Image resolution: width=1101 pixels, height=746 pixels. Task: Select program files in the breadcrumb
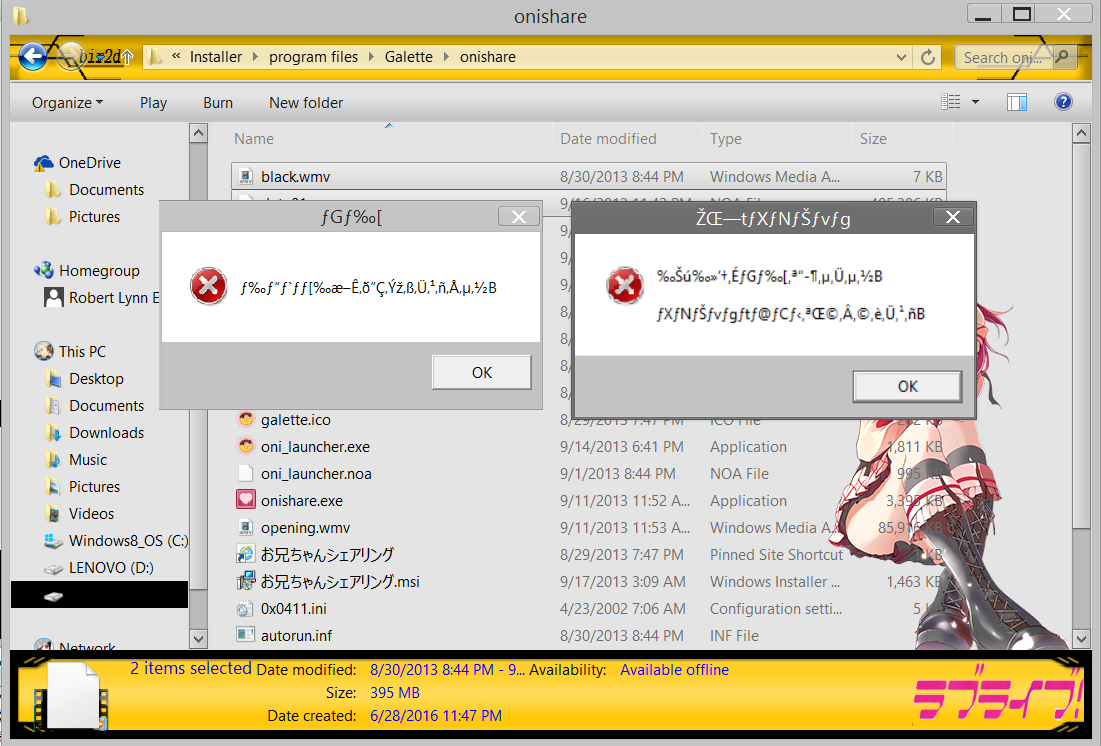(313, 57)
